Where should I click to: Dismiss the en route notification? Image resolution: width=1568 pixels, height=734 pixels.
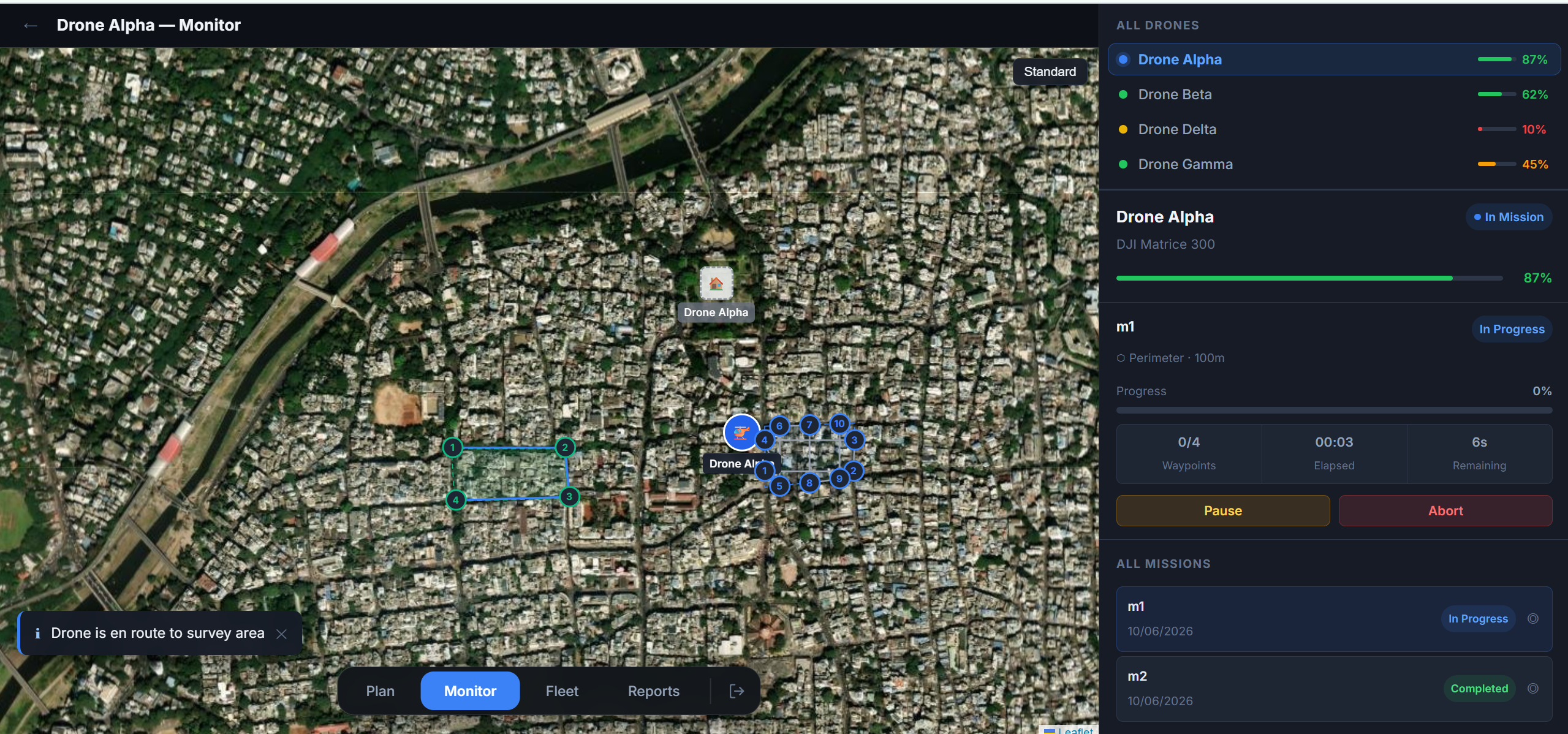(x=281, y=634)
